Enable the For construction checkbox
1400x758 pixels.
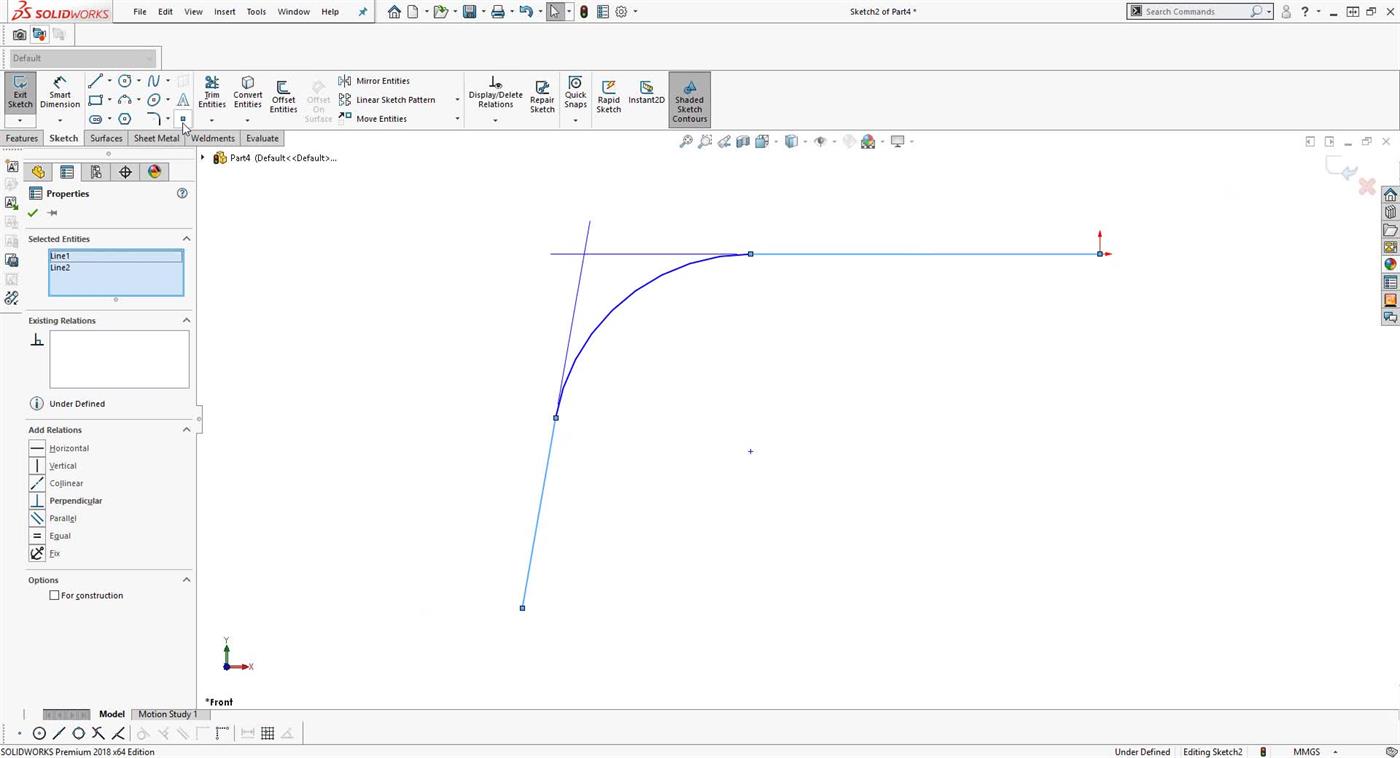point(55,595)
